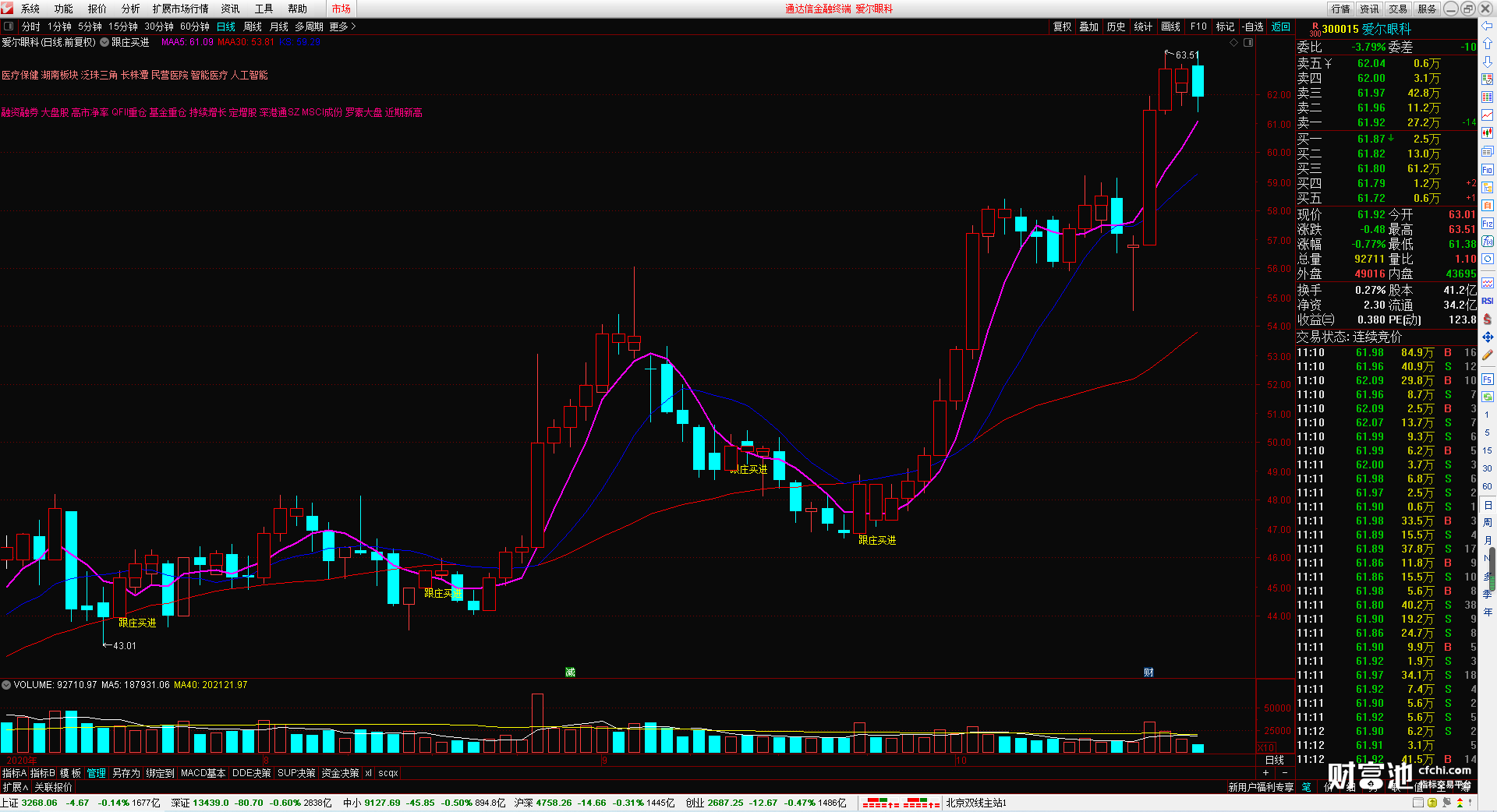Viewport: 1497px width, 812px height.
Task: Click 返回 to go back
Action: (1281, 26)
